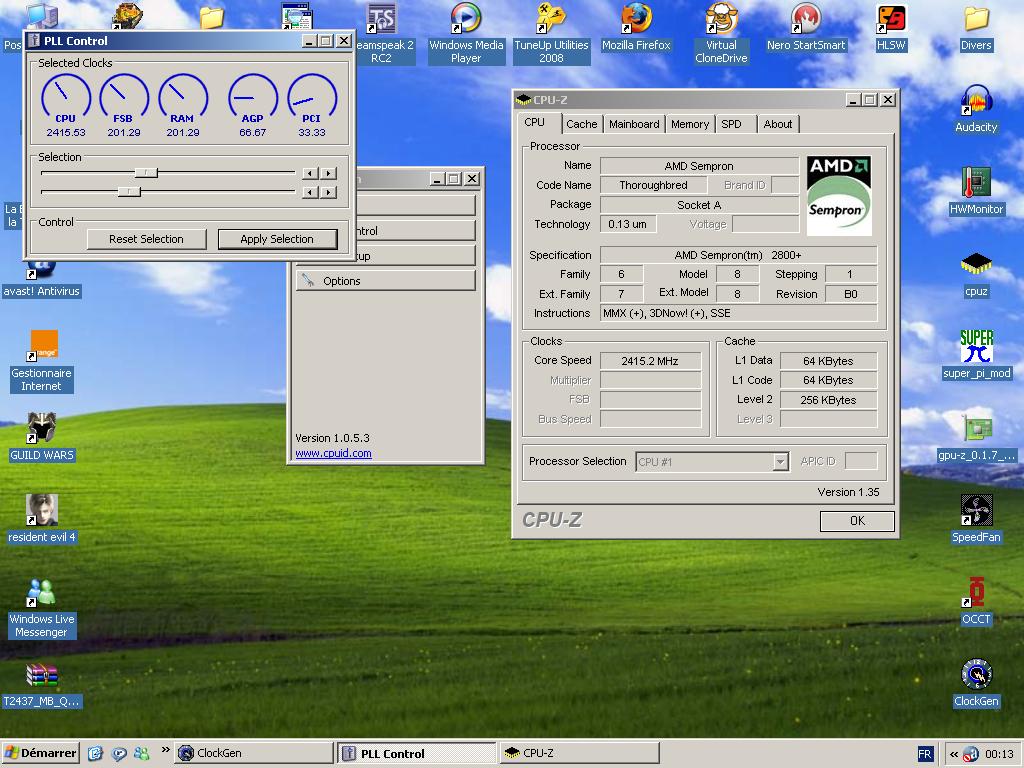Screen dimensions: 1024x768
Task: Step top Selection slider left arrow
Action: 310,173
